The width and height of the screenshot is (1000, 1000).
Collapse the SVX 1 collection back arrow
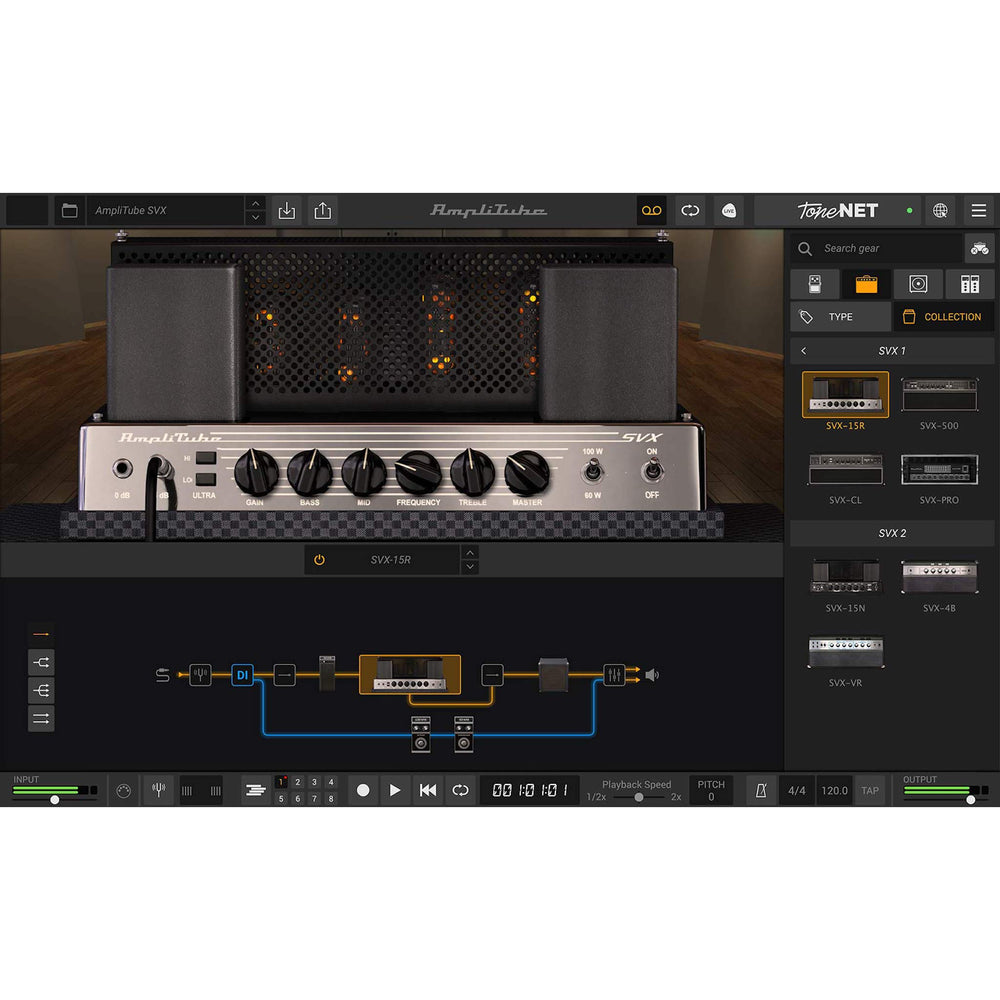tap(804, 351)
